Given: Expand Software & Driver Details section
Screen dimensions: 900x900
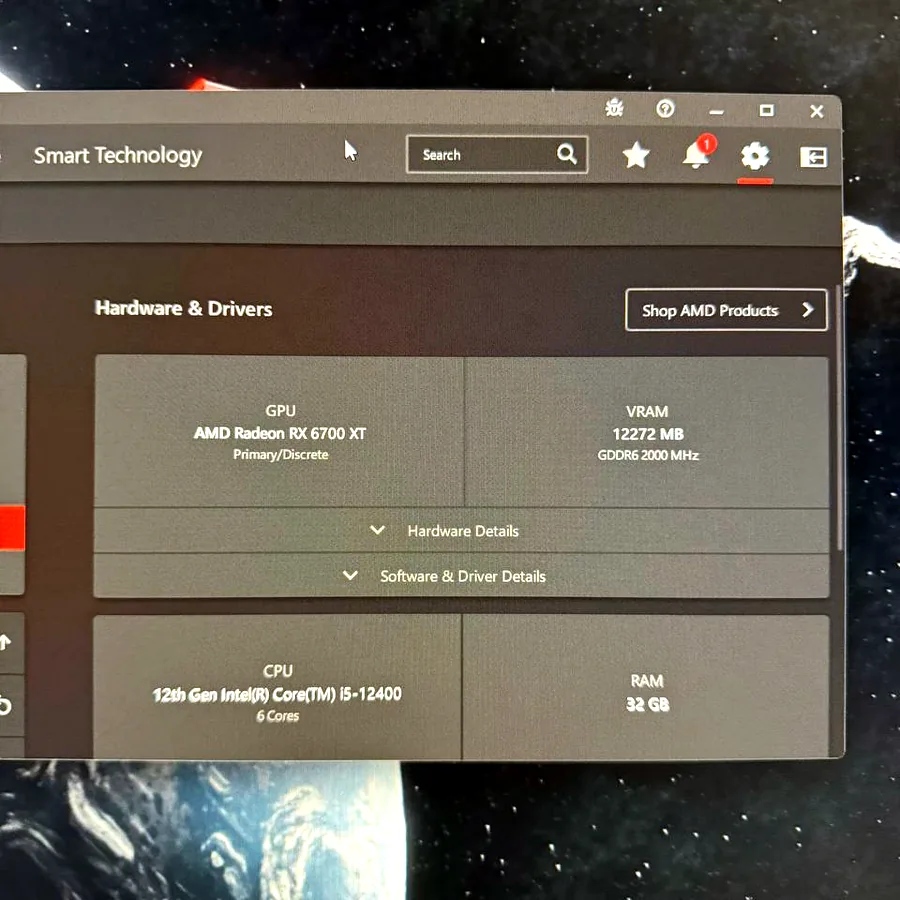Looking at the screenshot, I should pyautogui.click(x=461, y=576).
